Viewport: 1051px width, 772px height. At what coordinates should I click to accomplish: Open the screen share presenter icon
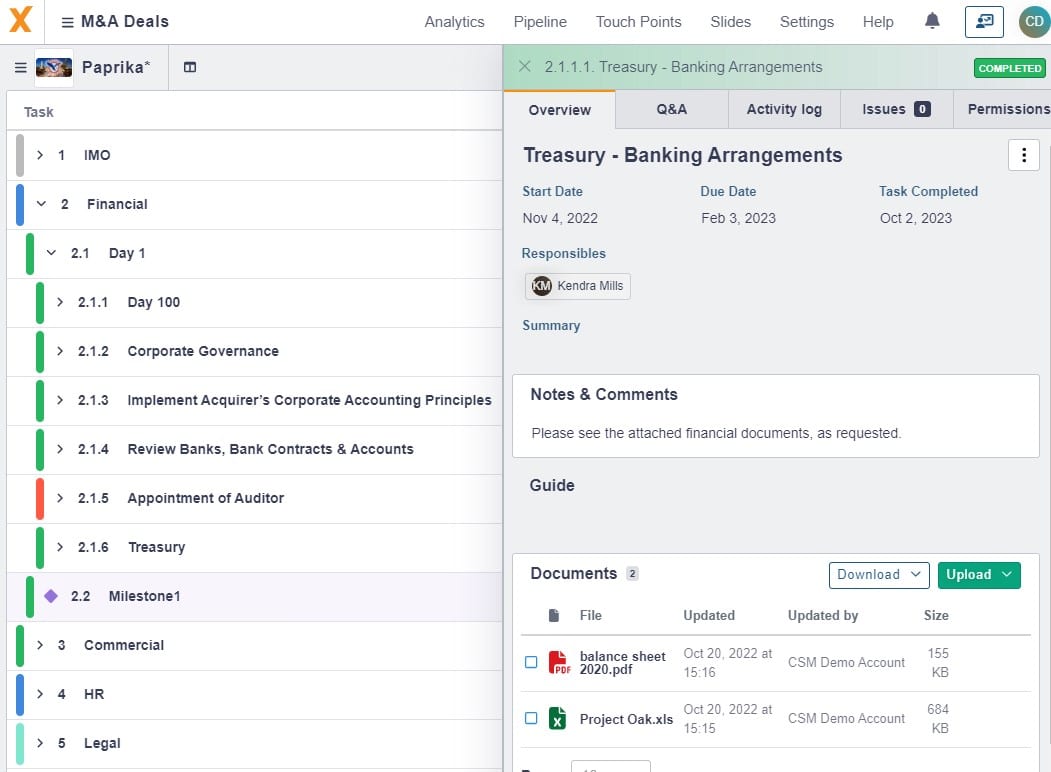pos(984,21)
